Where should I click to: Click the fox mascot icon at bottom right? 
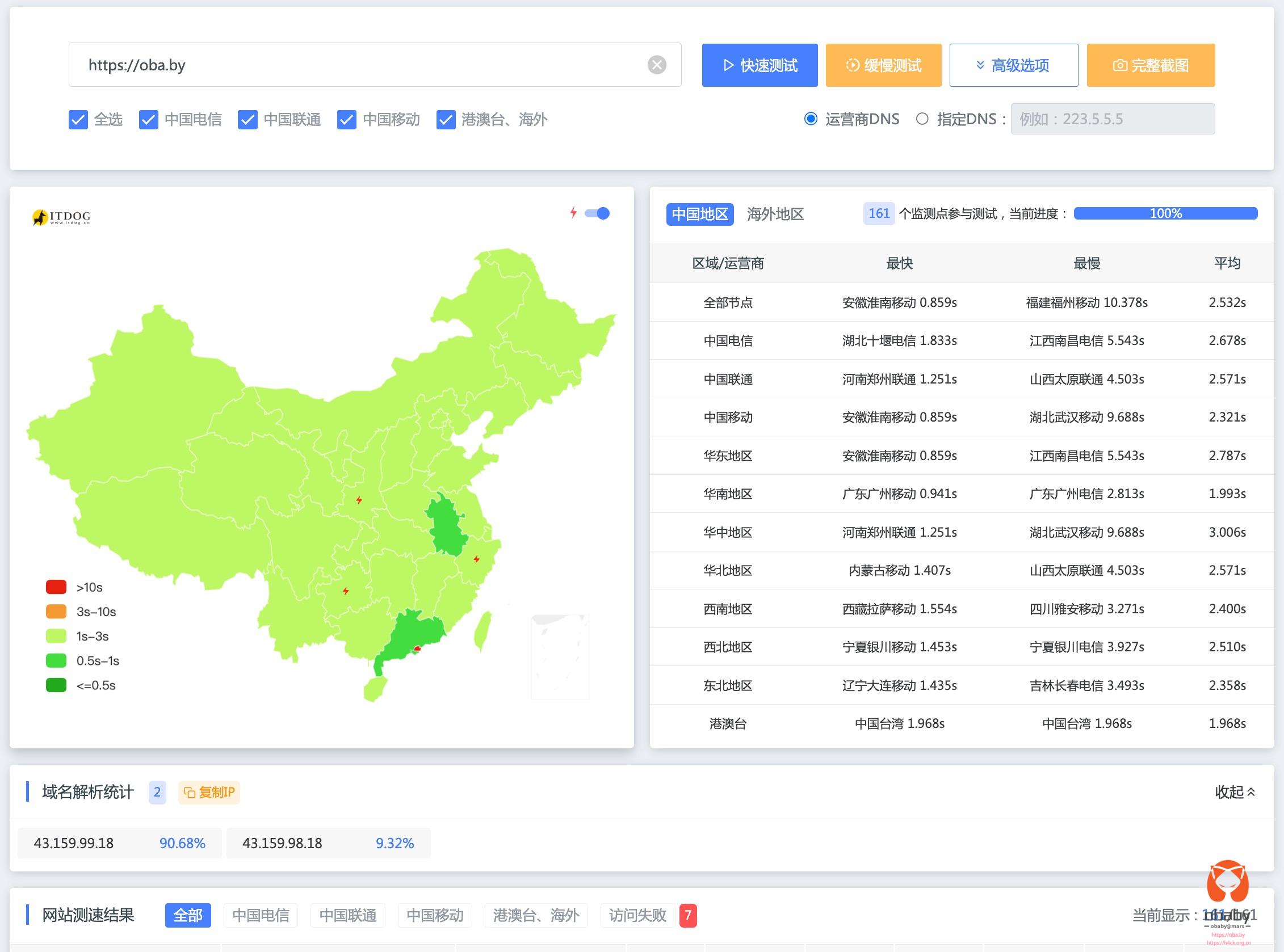(1227, 881)
